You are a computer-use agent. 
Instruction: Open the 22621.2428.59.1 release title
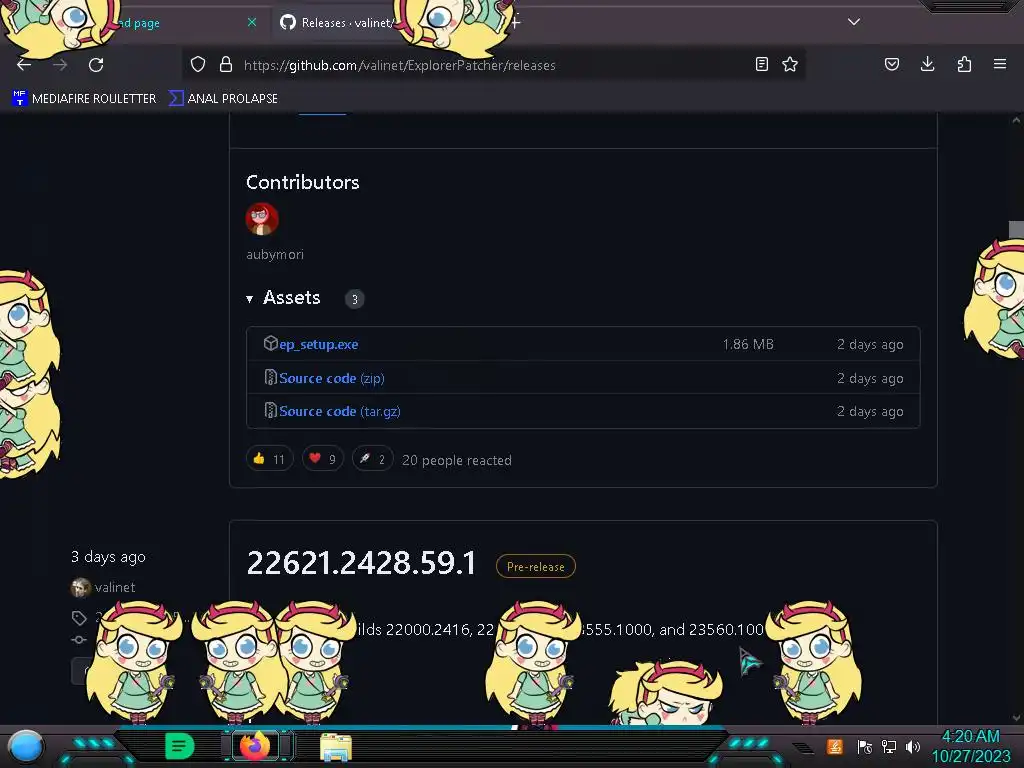point(361,563)
